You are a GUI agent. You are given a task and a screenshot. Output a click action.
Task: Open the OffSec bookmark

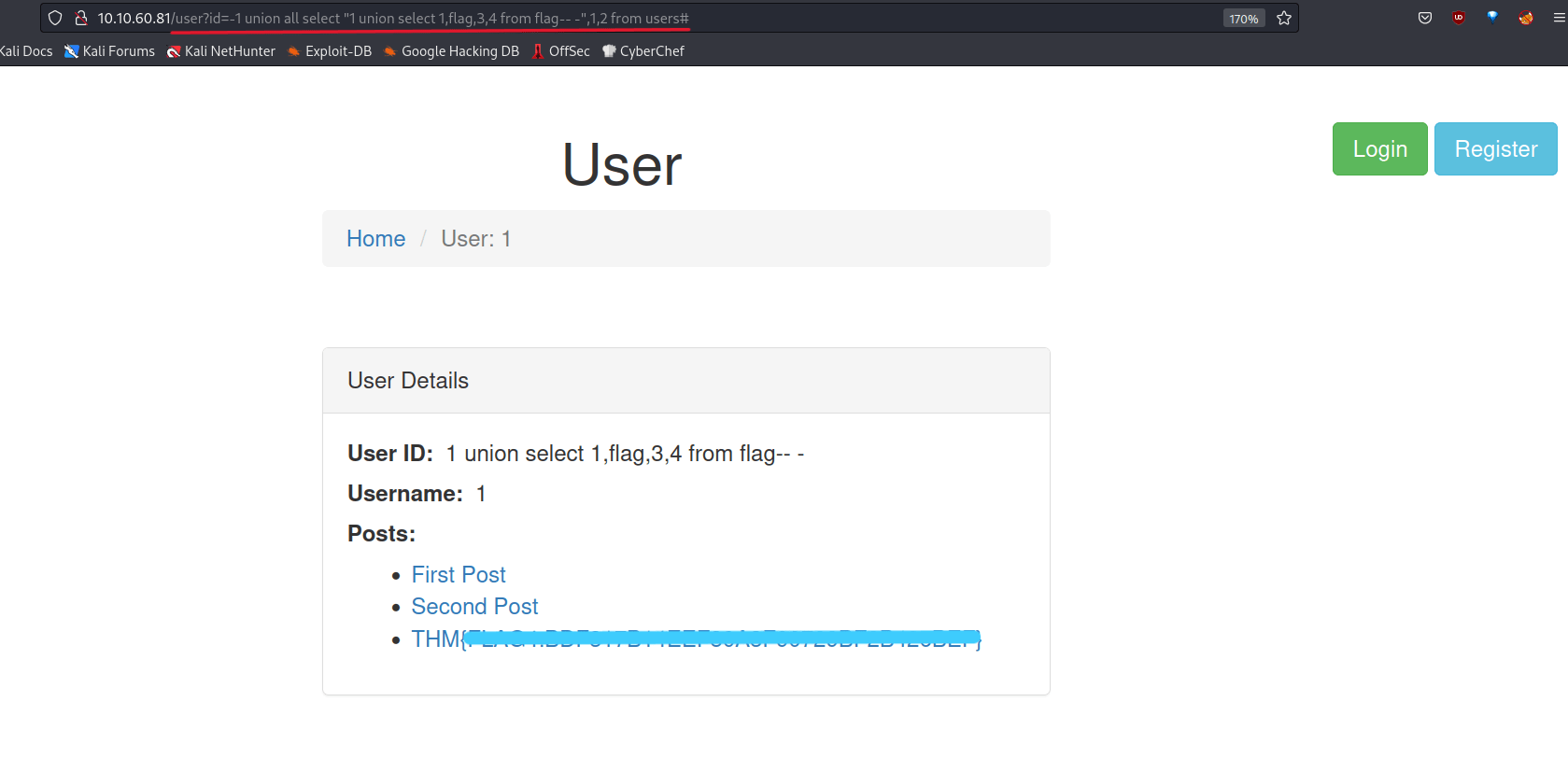coord(560,51)
